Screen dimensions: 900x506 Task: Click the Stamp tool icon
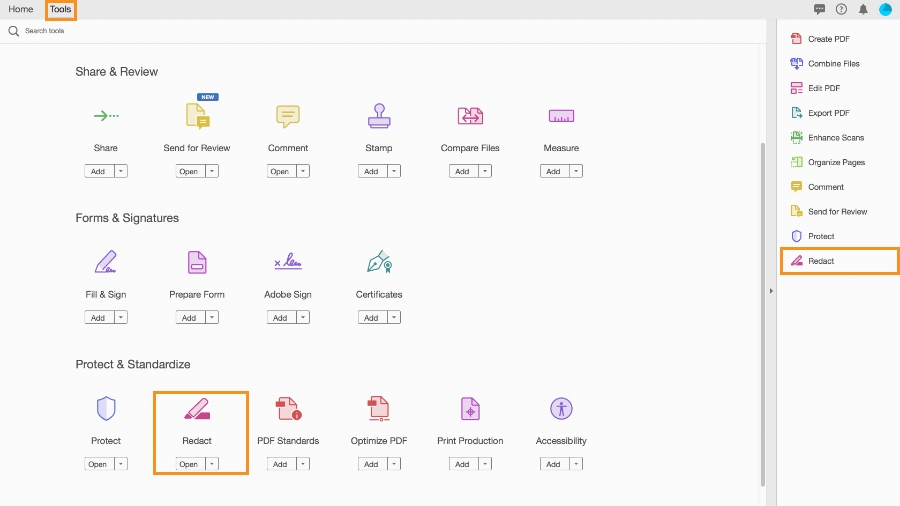(x=378, y=116)
